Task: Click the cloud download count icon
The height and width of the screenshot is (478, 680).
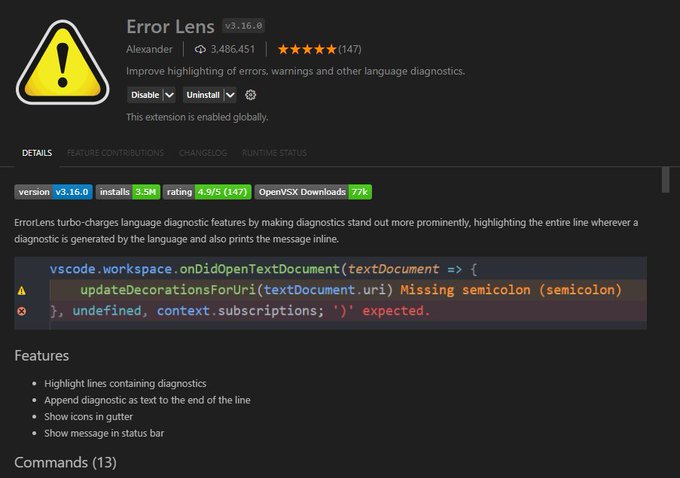Action: [200, 49]
